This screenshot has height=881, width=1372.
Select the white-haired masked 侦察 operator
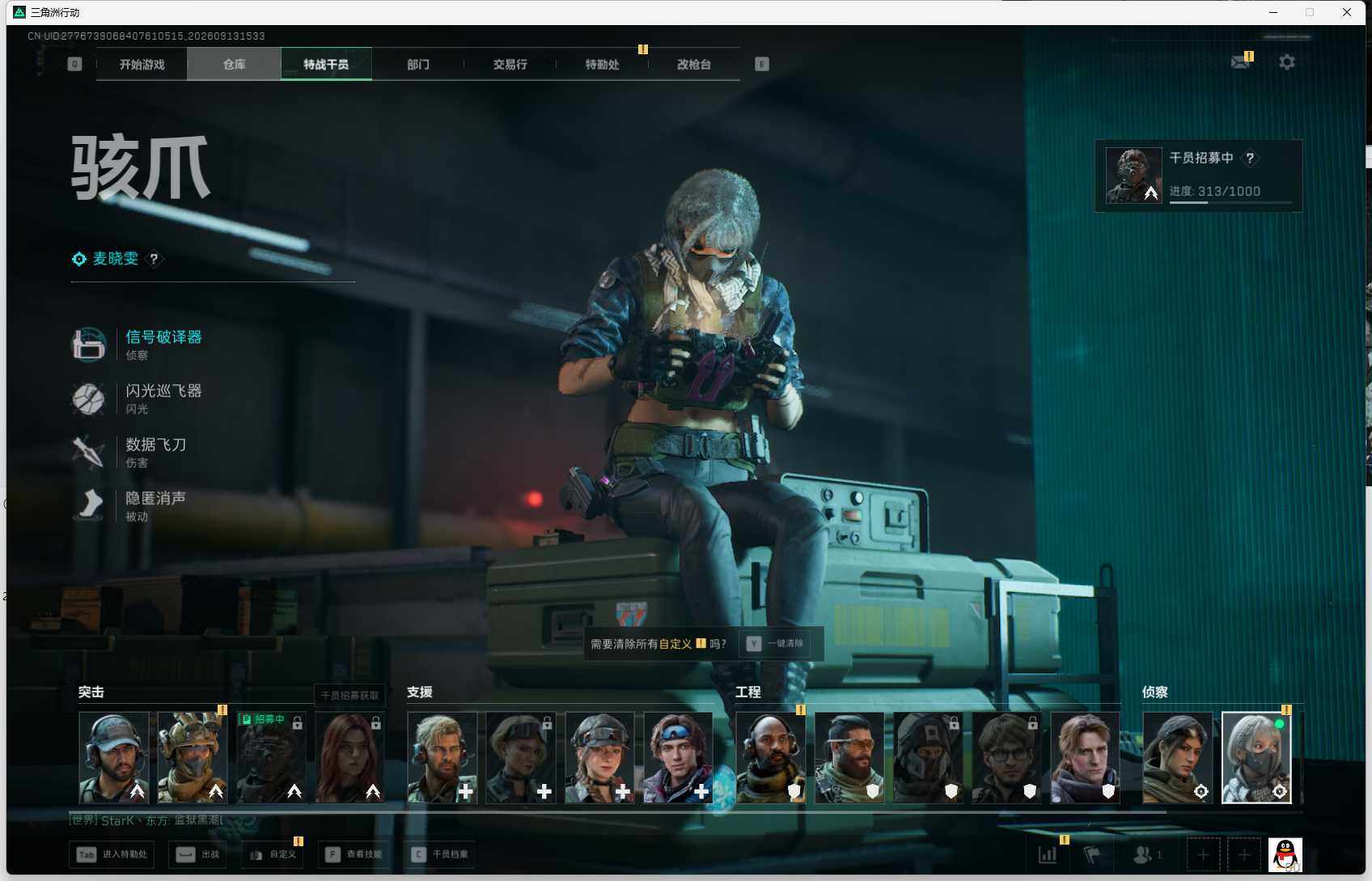point(1256,757)
